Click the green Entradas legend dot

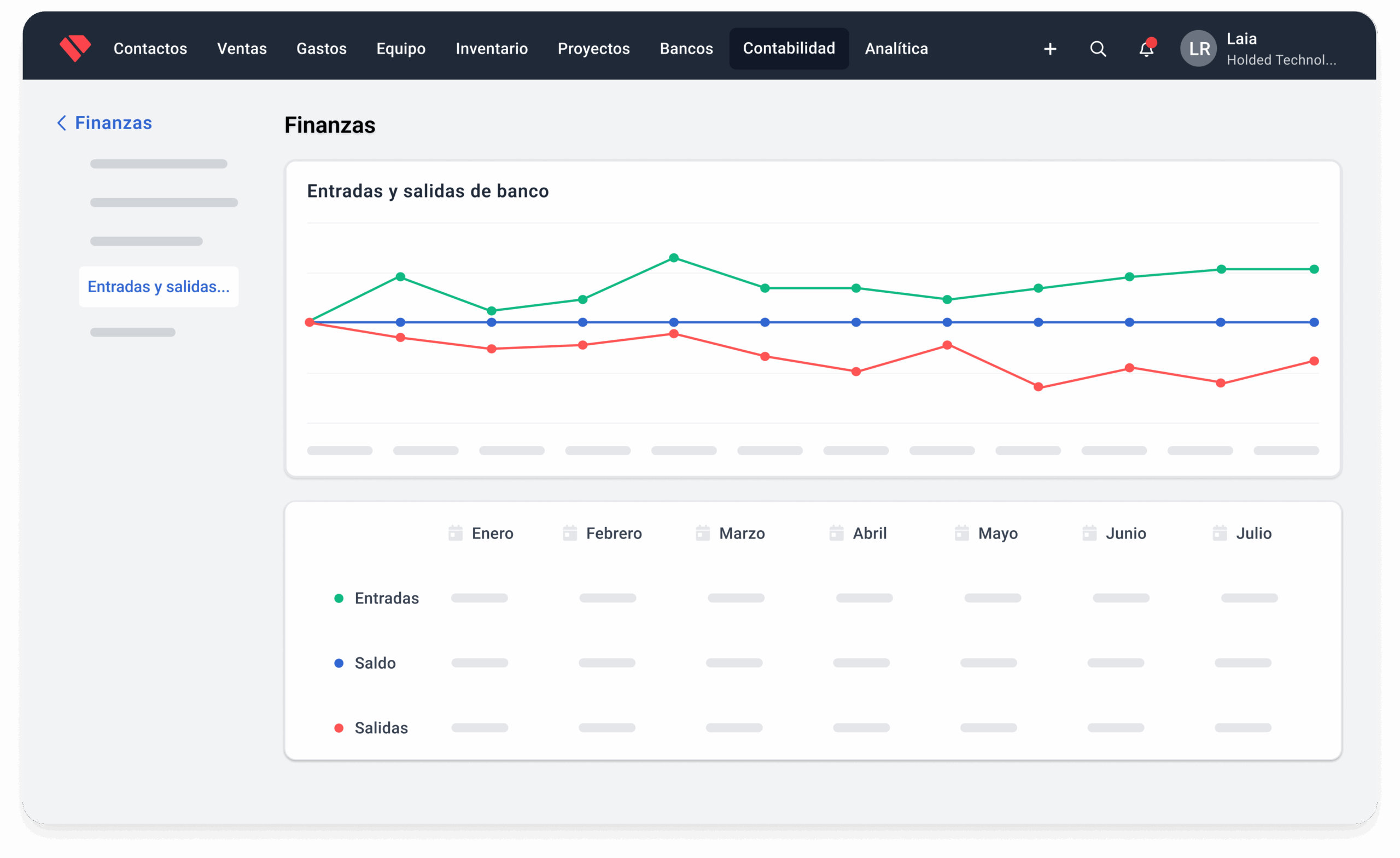pos(339,598)
